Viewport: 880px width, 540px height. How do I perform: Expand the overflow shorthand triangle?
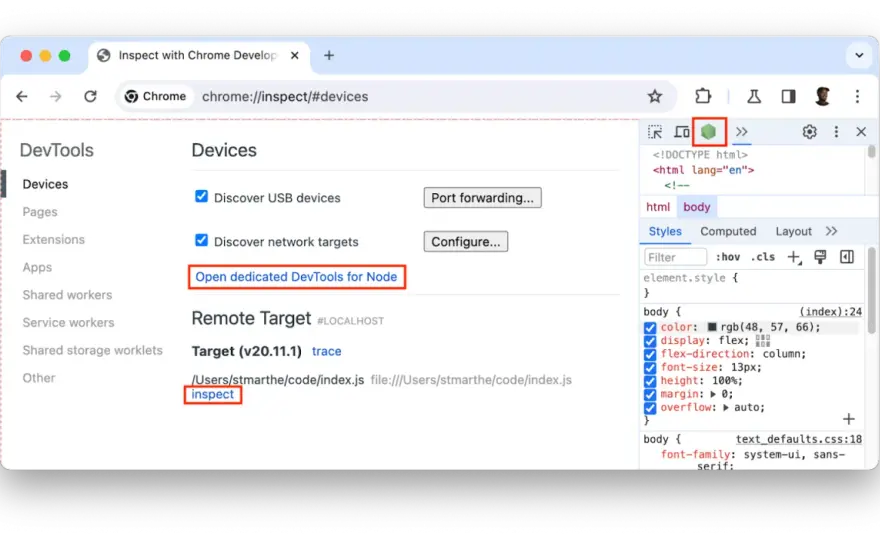coord(726,408)
